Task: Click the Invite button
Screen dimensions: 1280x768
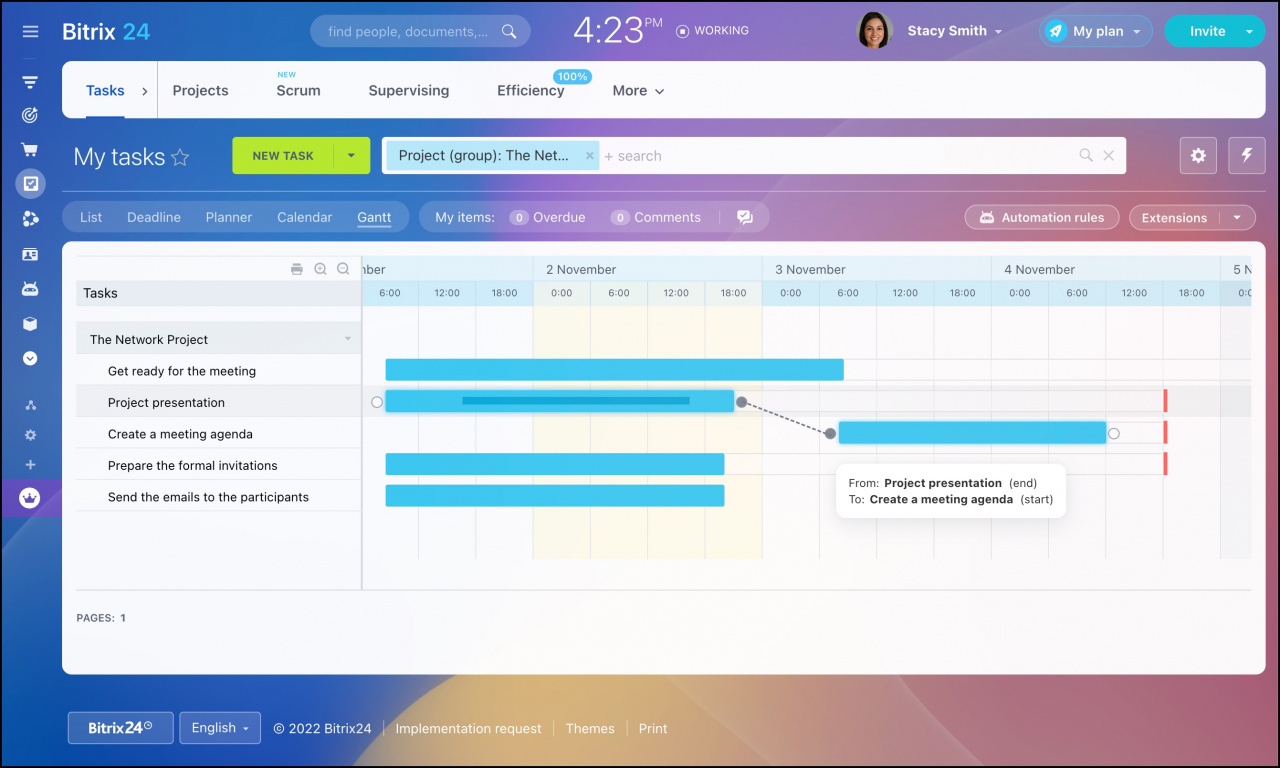Action: (x=1207, y=31)
